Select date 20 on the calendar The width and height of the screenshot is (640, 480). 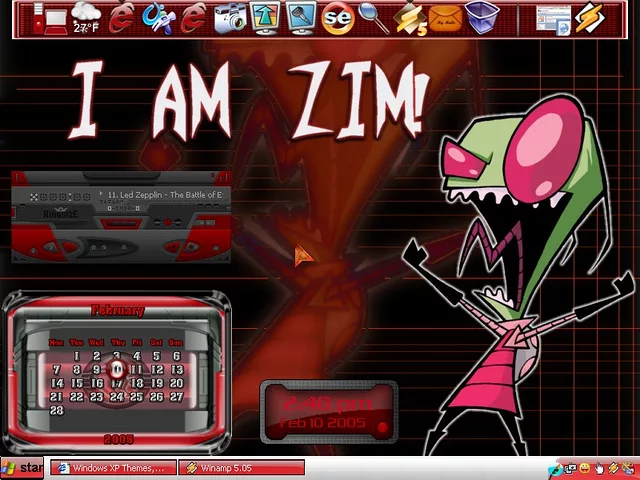tap(176, 383)
